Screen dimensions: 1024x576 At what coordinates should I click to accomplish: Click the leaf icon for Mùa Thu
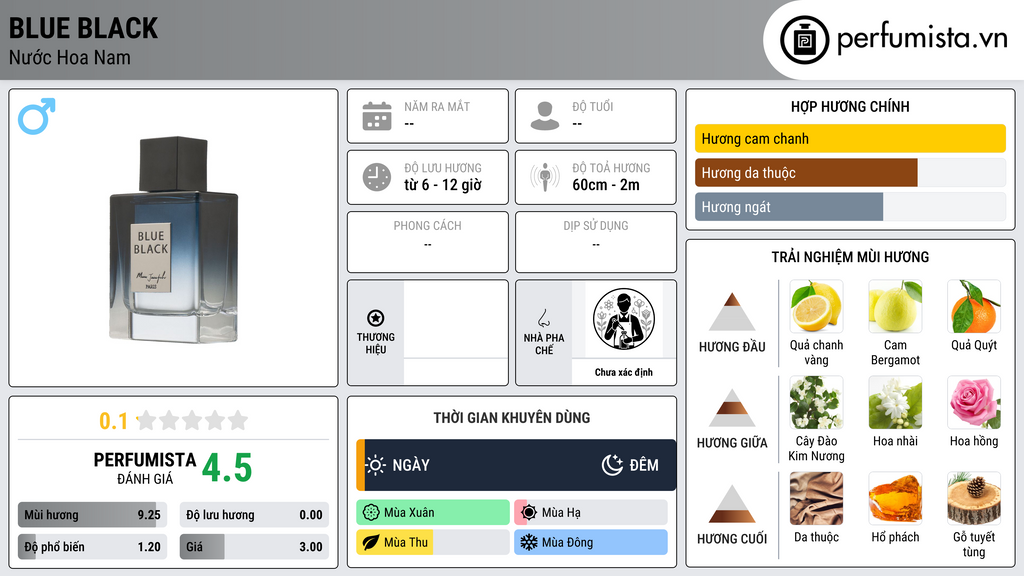371,543
